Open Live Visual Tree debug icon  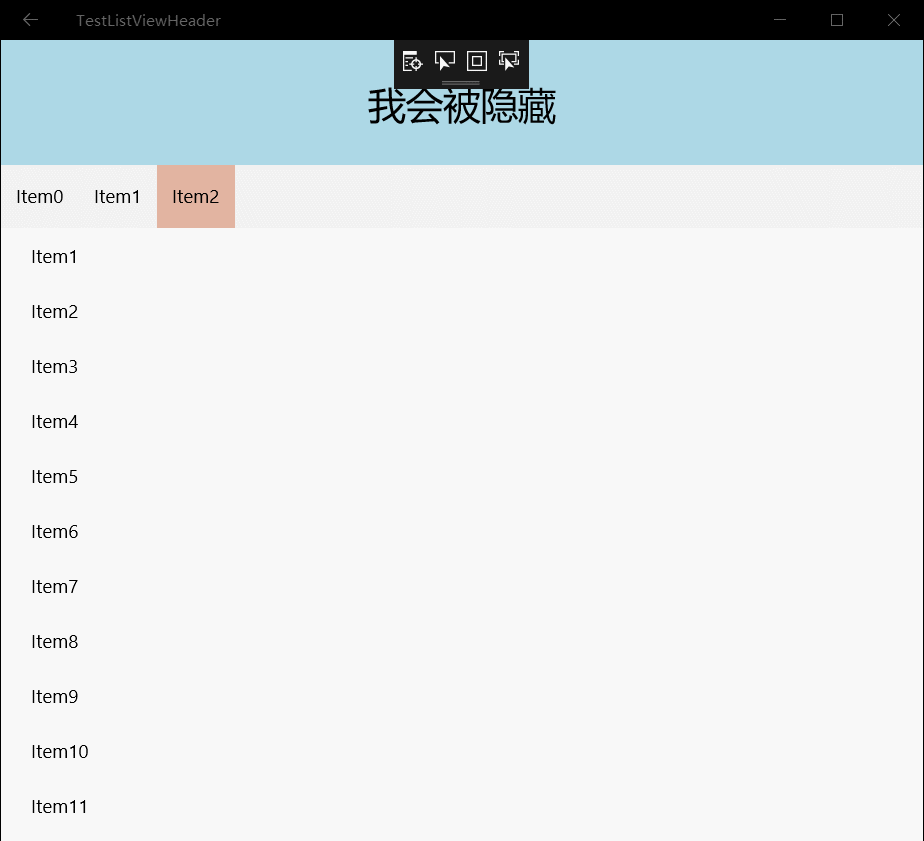[412, 61]
